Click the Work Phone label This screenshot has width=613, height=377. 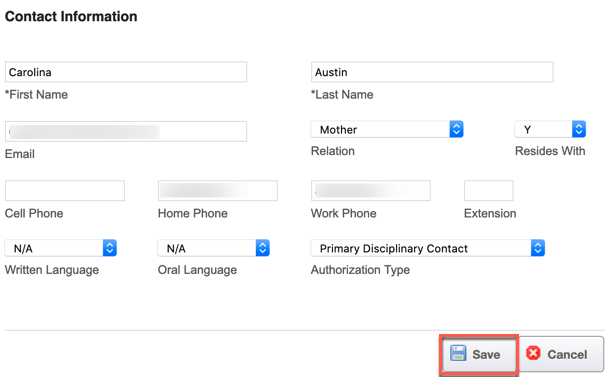(344, 214)
